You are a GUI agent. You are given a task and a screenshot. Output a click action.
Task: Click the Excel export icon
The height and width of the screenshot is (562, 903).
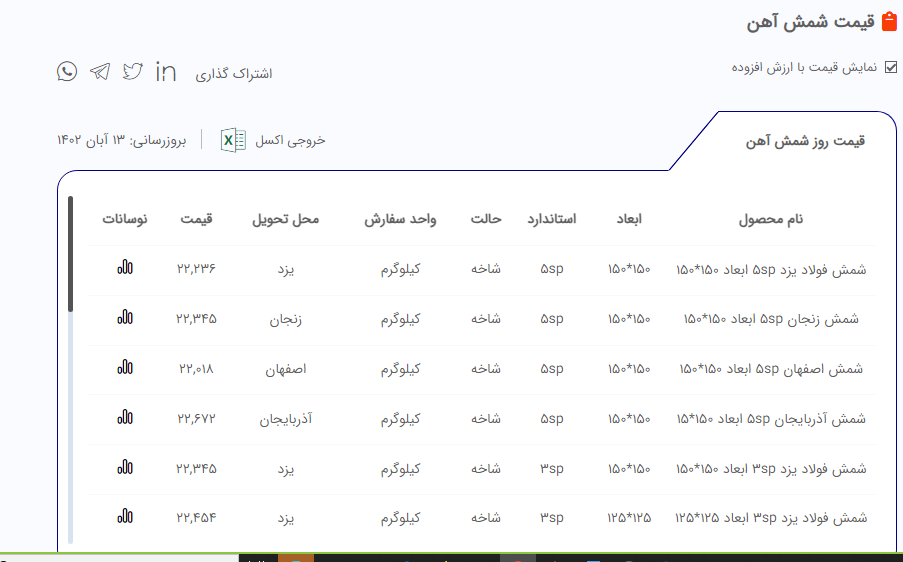pos(233,140)
